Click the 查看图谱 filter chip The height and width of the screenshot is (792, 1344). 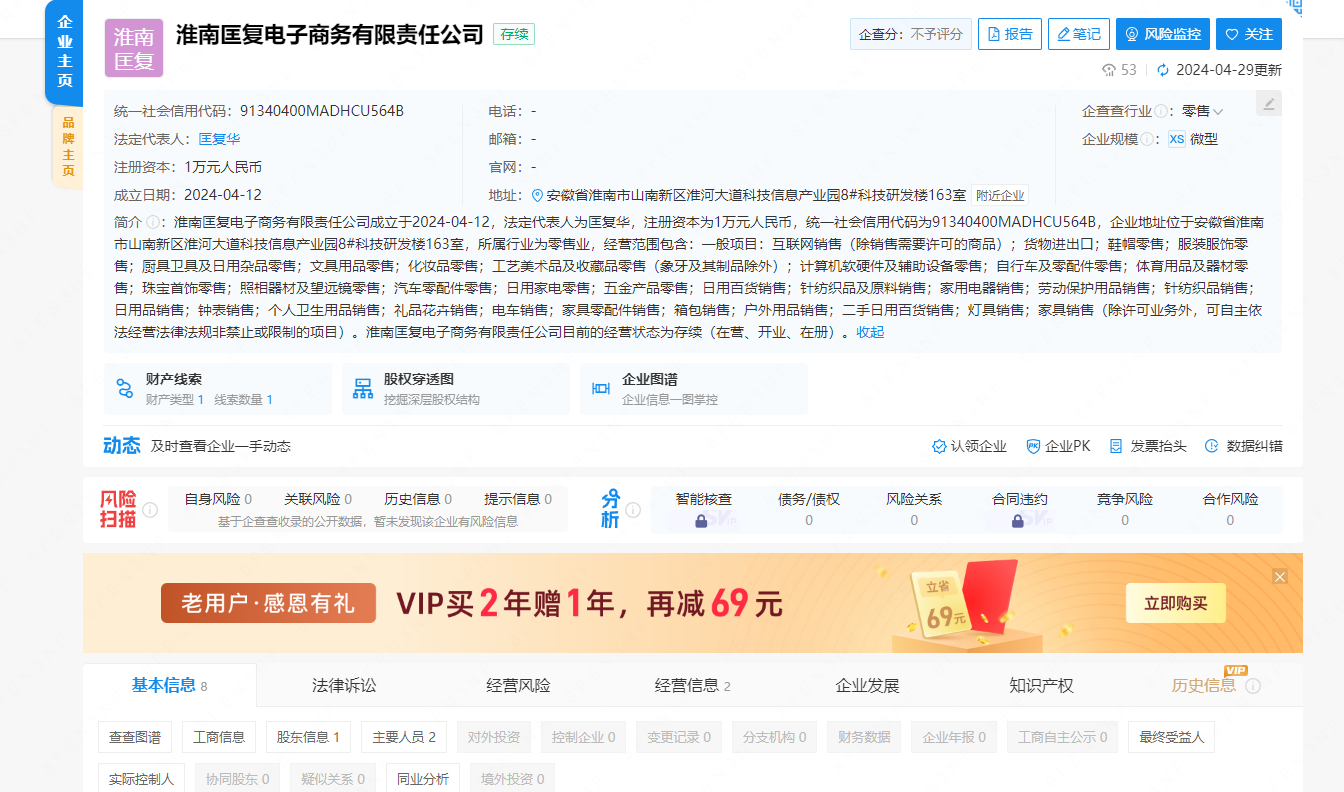tap(134, 737)
